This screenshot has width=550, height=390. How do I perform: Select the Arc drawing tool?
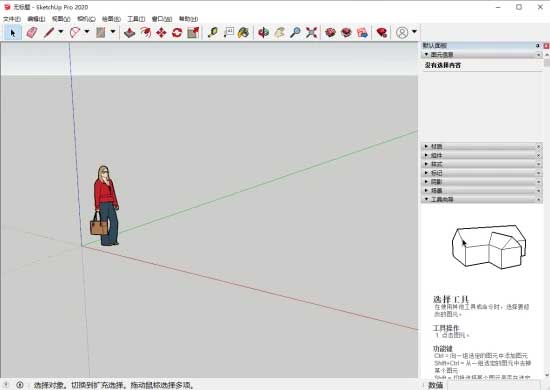click(x=75, y=33)
